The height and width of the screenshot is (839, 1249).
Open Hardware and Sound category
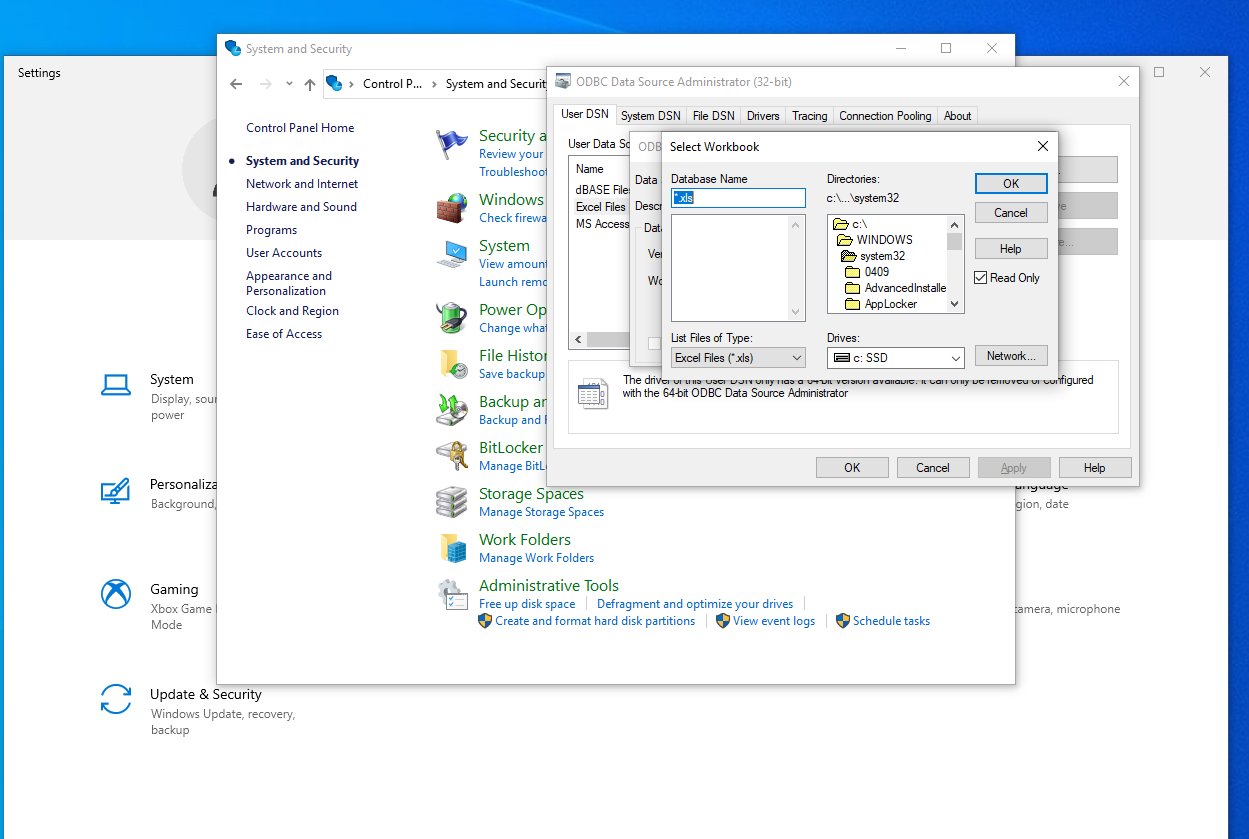click(x=301, y=207)
